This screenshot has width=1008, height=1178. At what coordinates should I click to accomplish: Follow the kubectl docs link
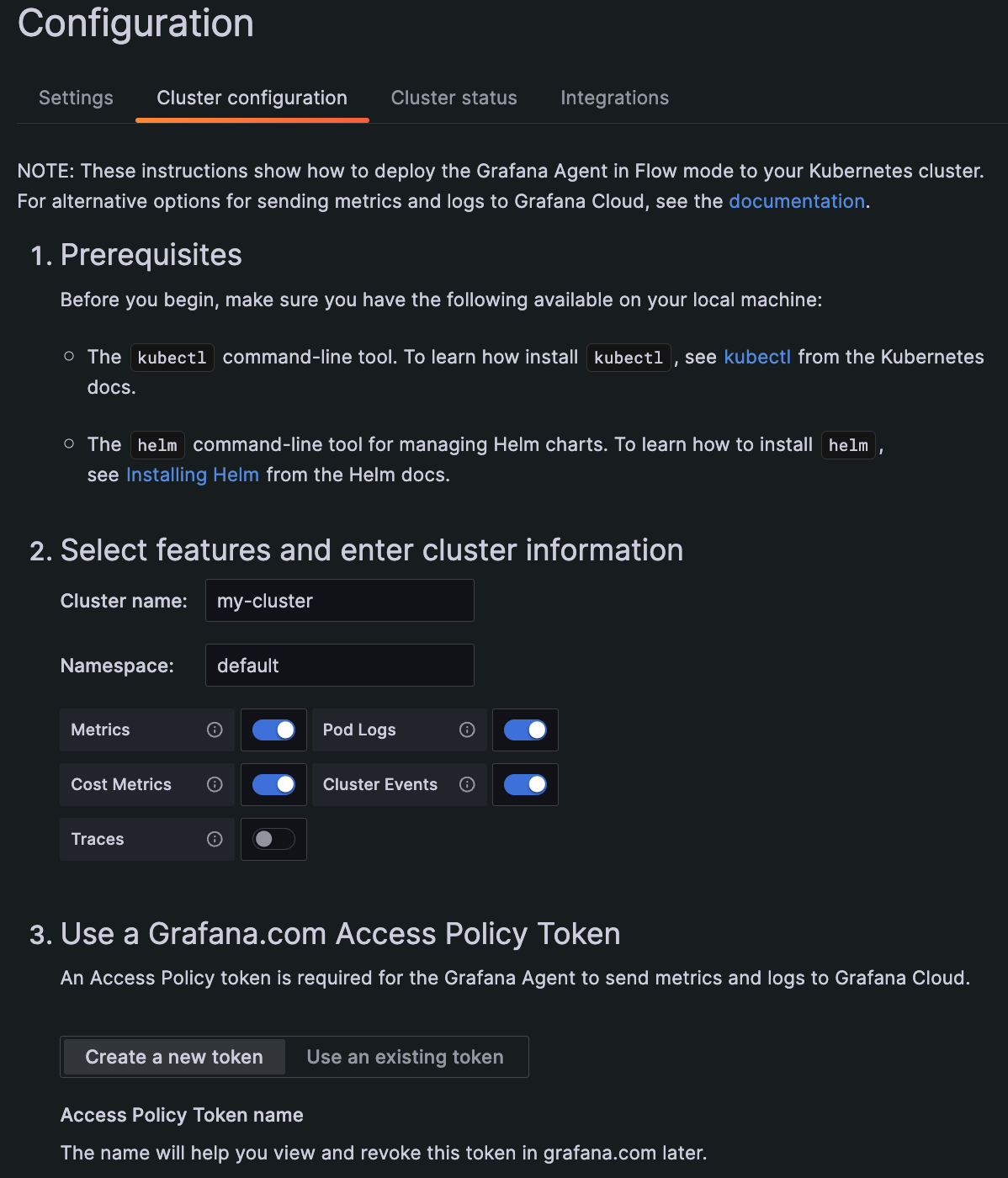tap(756, 357)
